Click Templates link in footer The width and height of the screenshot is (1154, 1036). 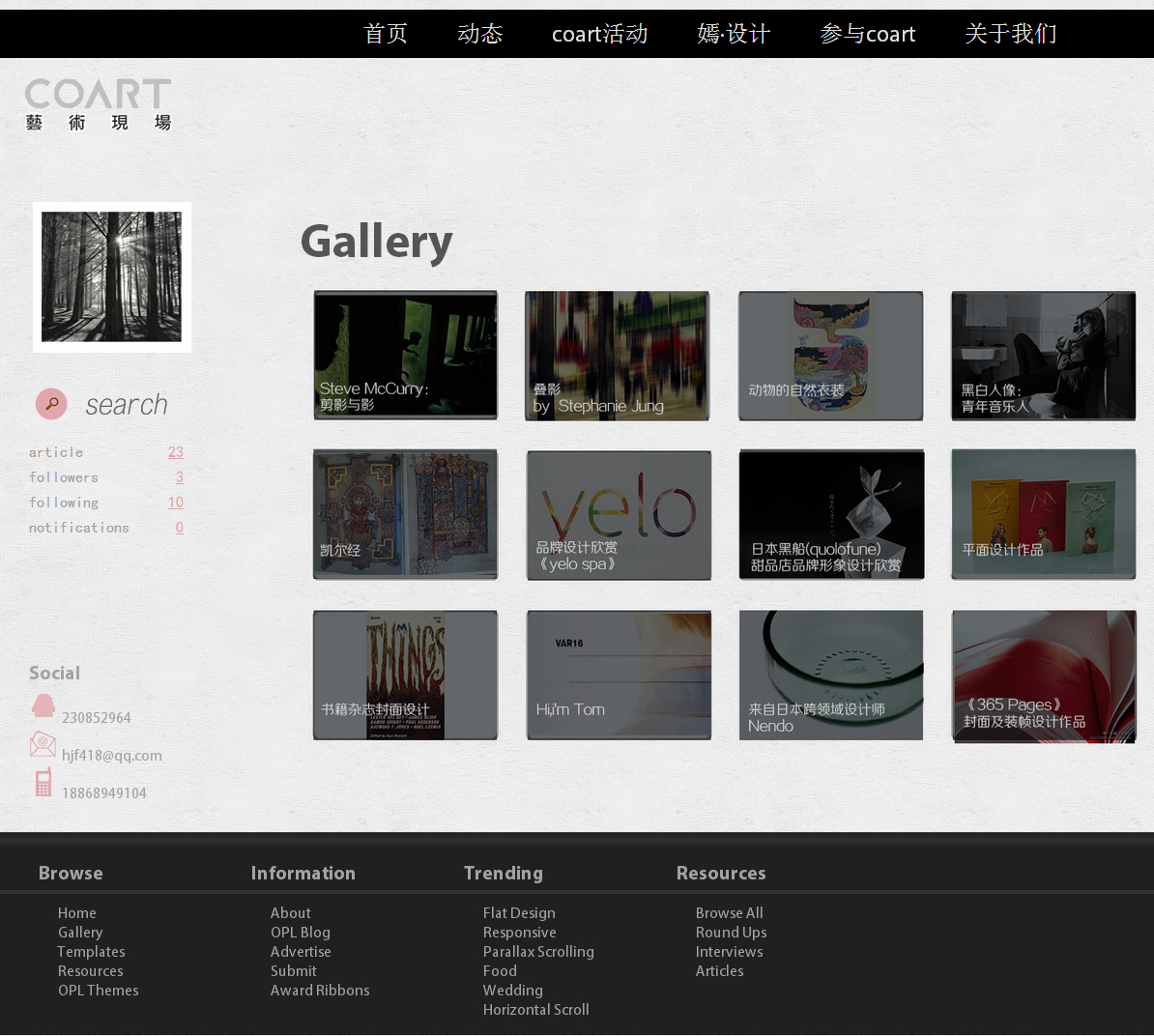(x=91, y=951)
